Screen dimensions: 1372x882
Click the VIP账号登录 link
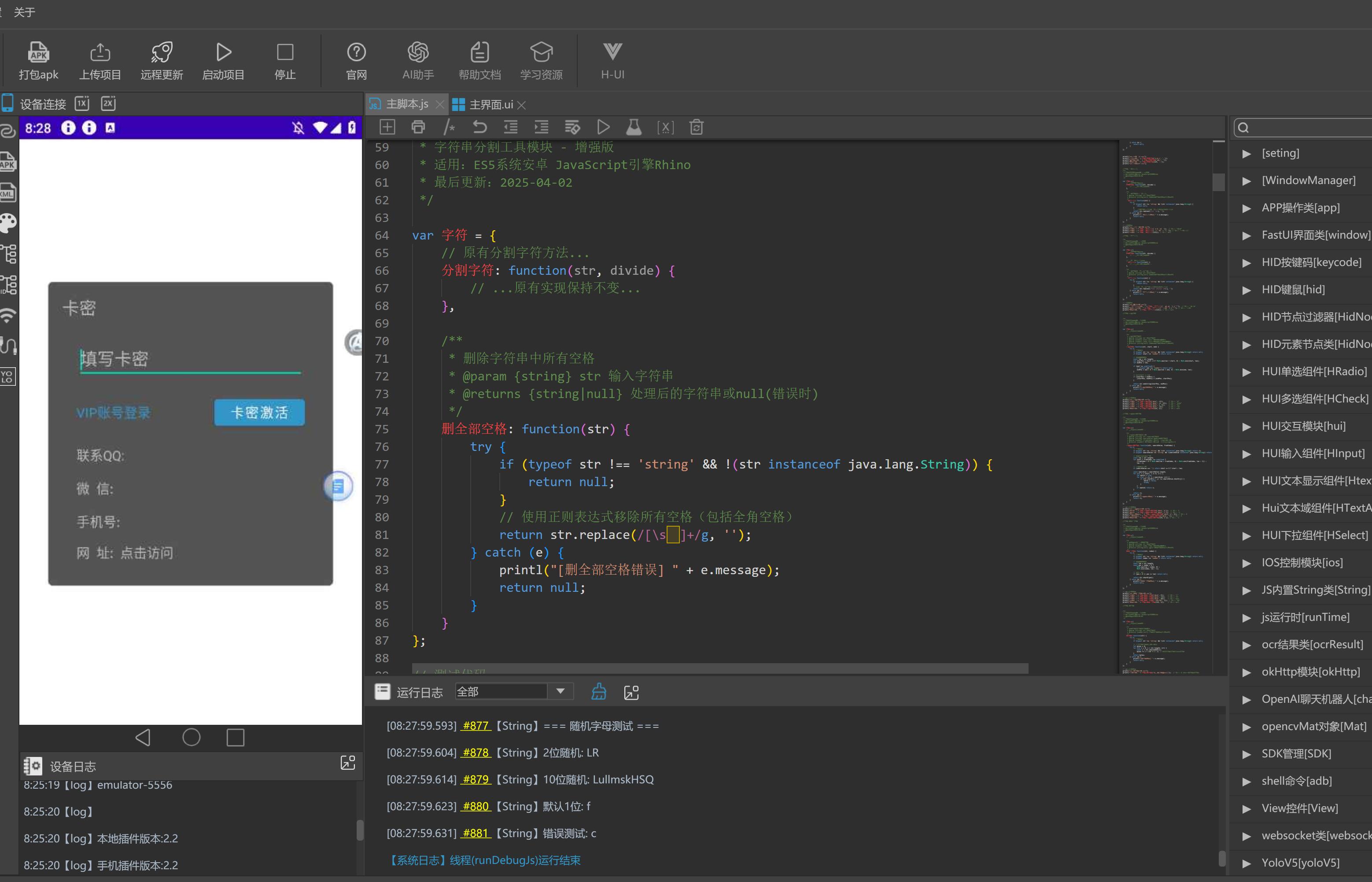tap(113, 412)
